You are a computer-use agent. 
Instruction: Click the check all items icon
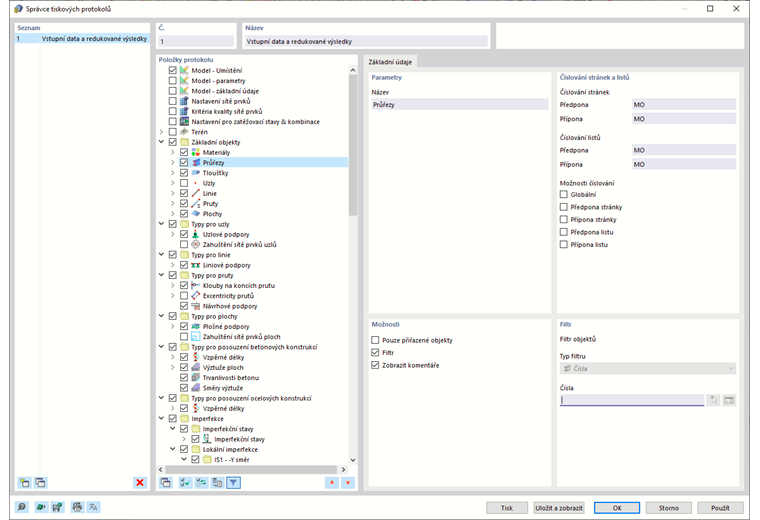tap(185, 482)
